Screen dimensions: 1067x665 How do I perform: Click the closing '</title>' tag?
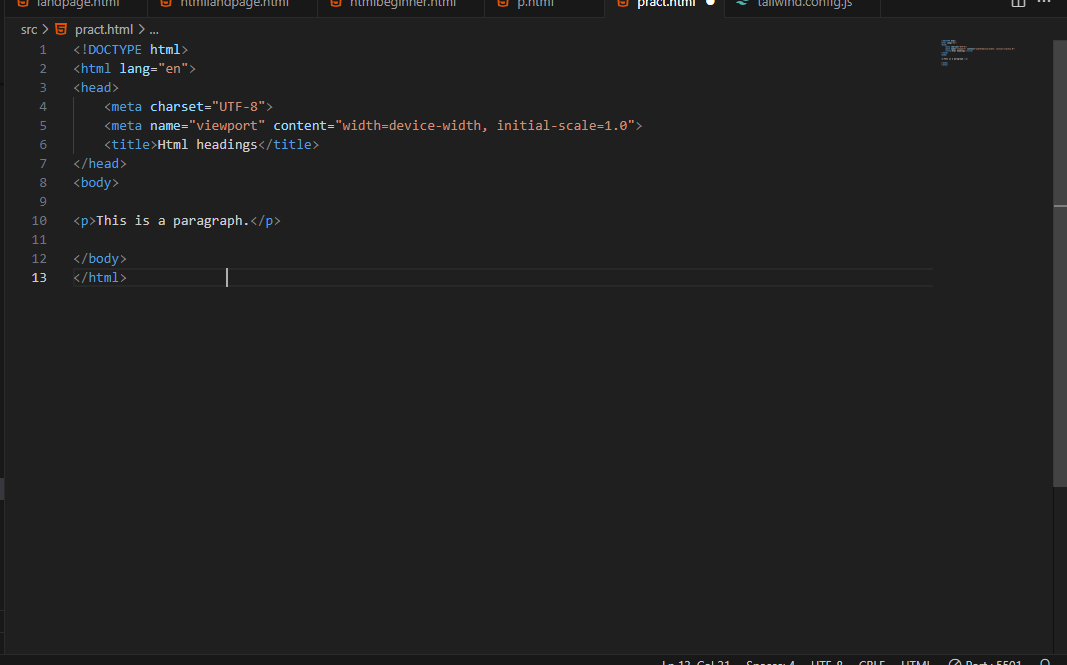point(289,144)
